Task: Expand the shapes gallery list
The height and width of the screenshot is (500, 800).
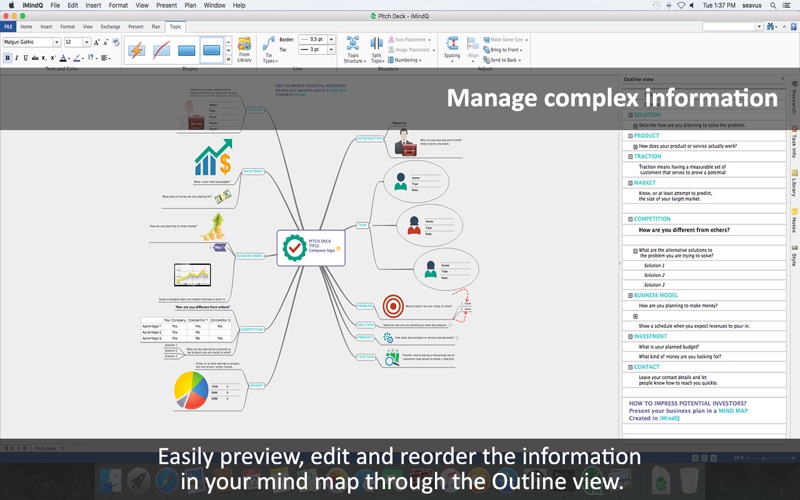Action: point(229,60)
